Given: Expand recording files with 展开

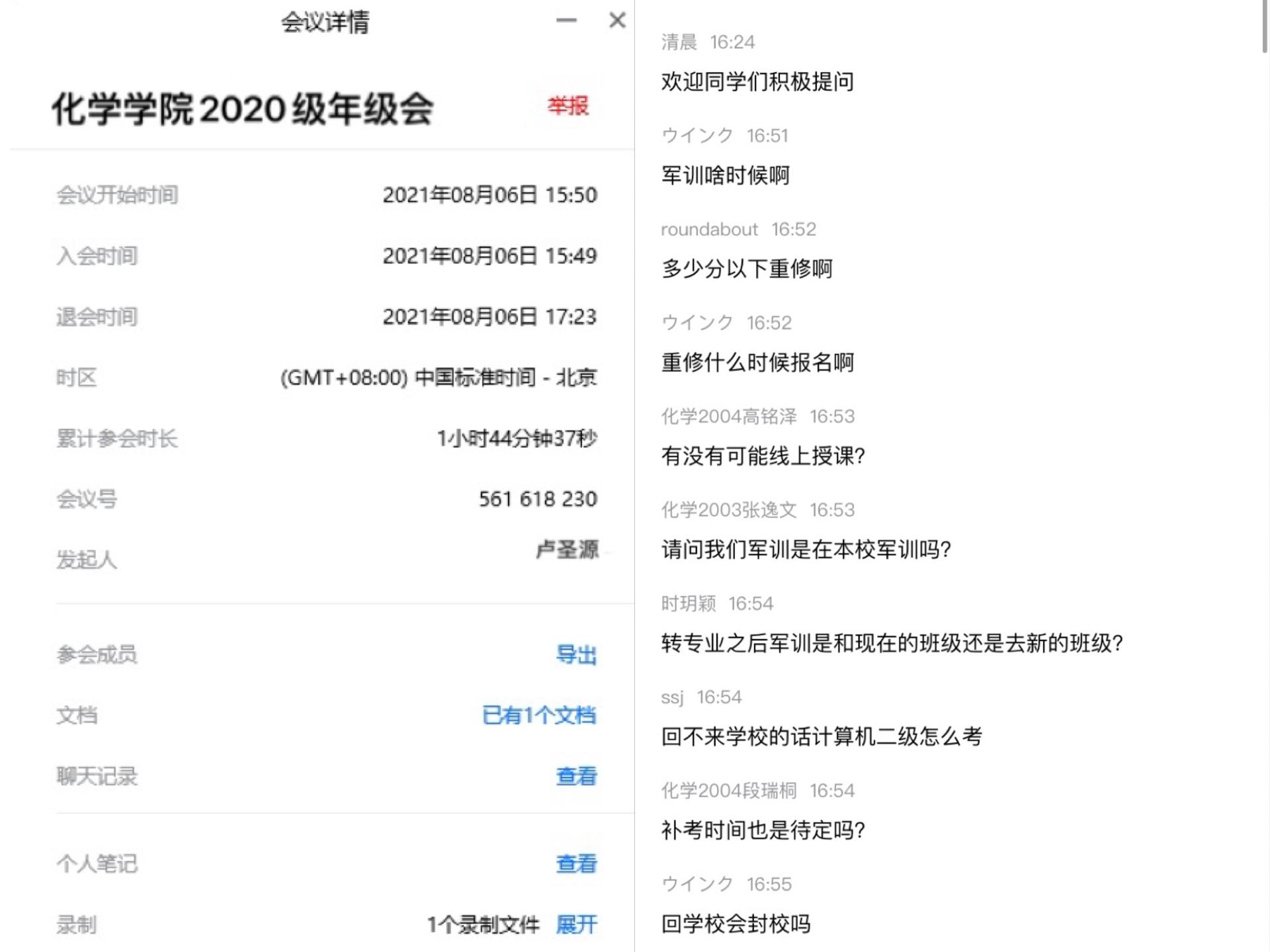Looking at the screenshot, I should pyautogui.click(x=576, y=924).
